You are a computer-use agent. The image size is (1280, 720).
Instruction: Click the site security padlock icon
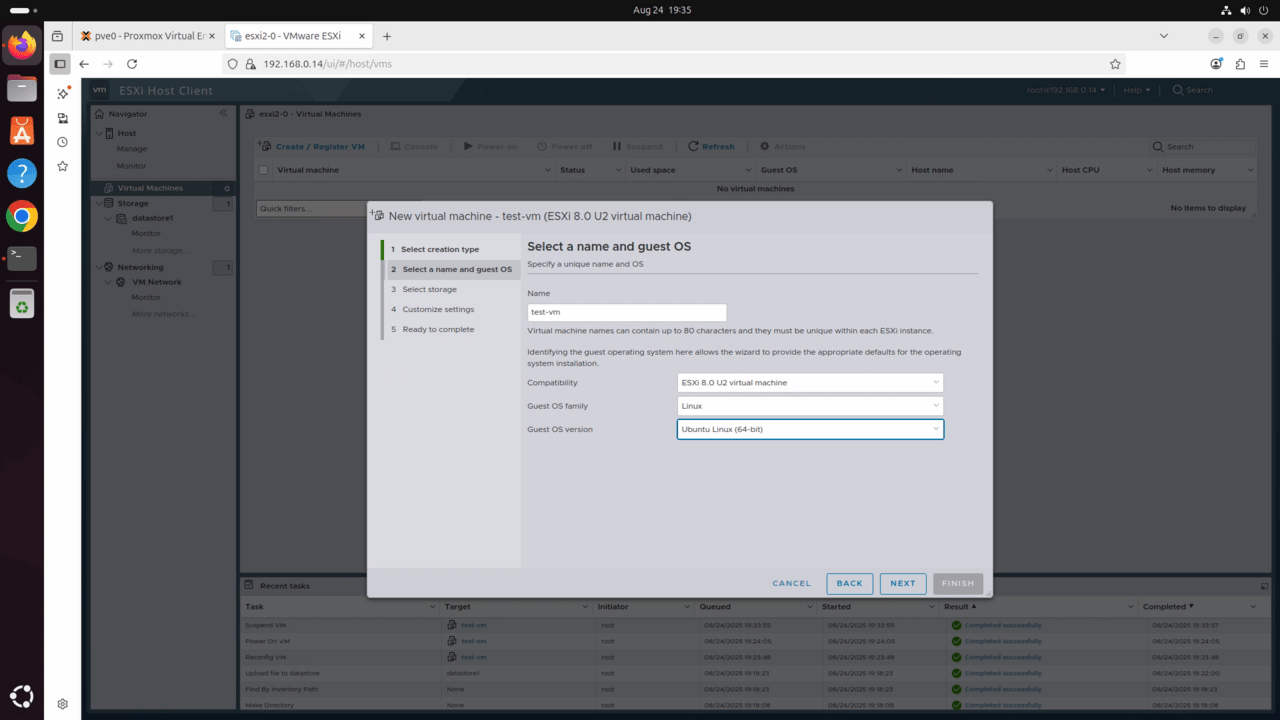(251, 64)
